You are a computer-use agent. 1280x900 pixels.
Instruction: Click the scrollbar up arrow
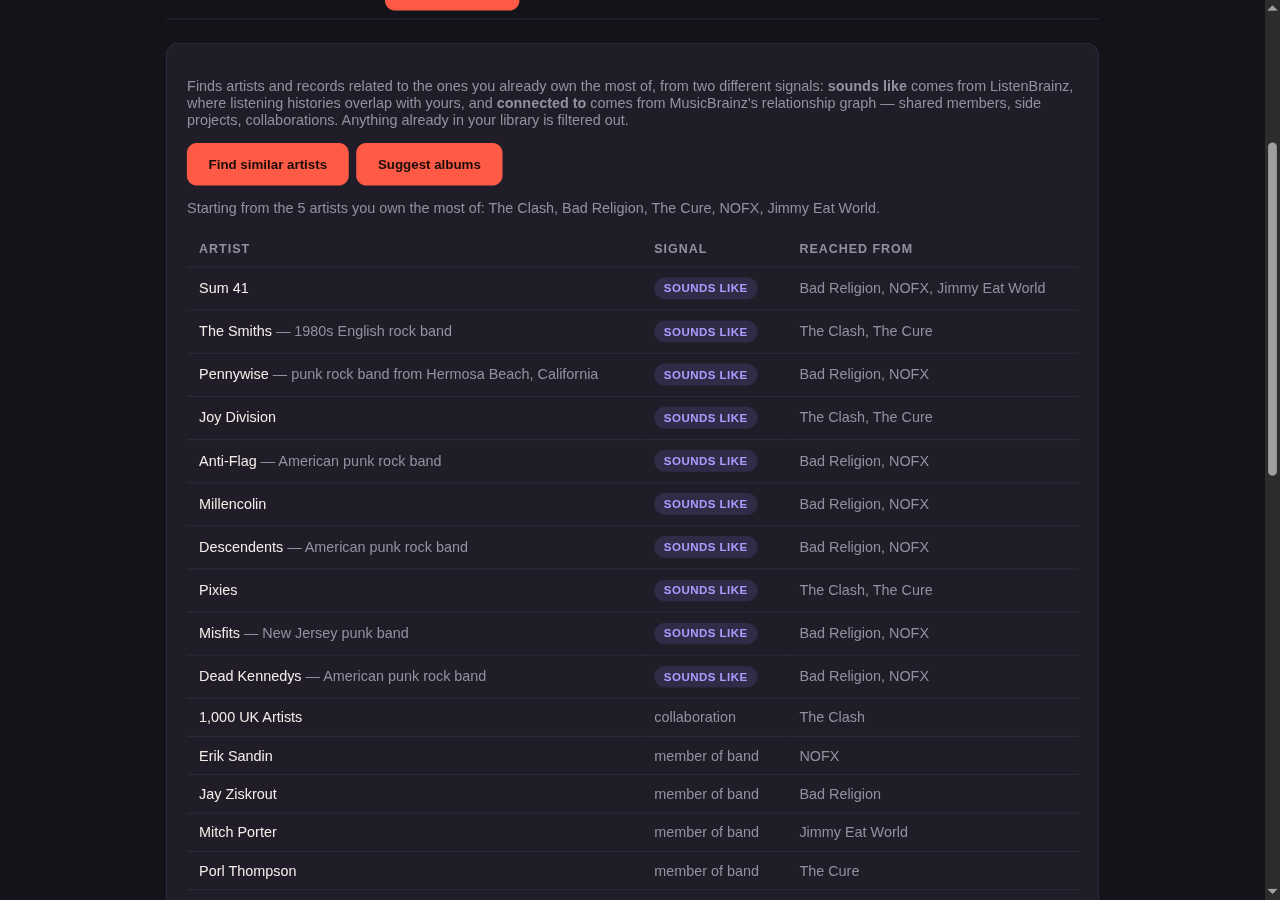[x=1272, y=8]
